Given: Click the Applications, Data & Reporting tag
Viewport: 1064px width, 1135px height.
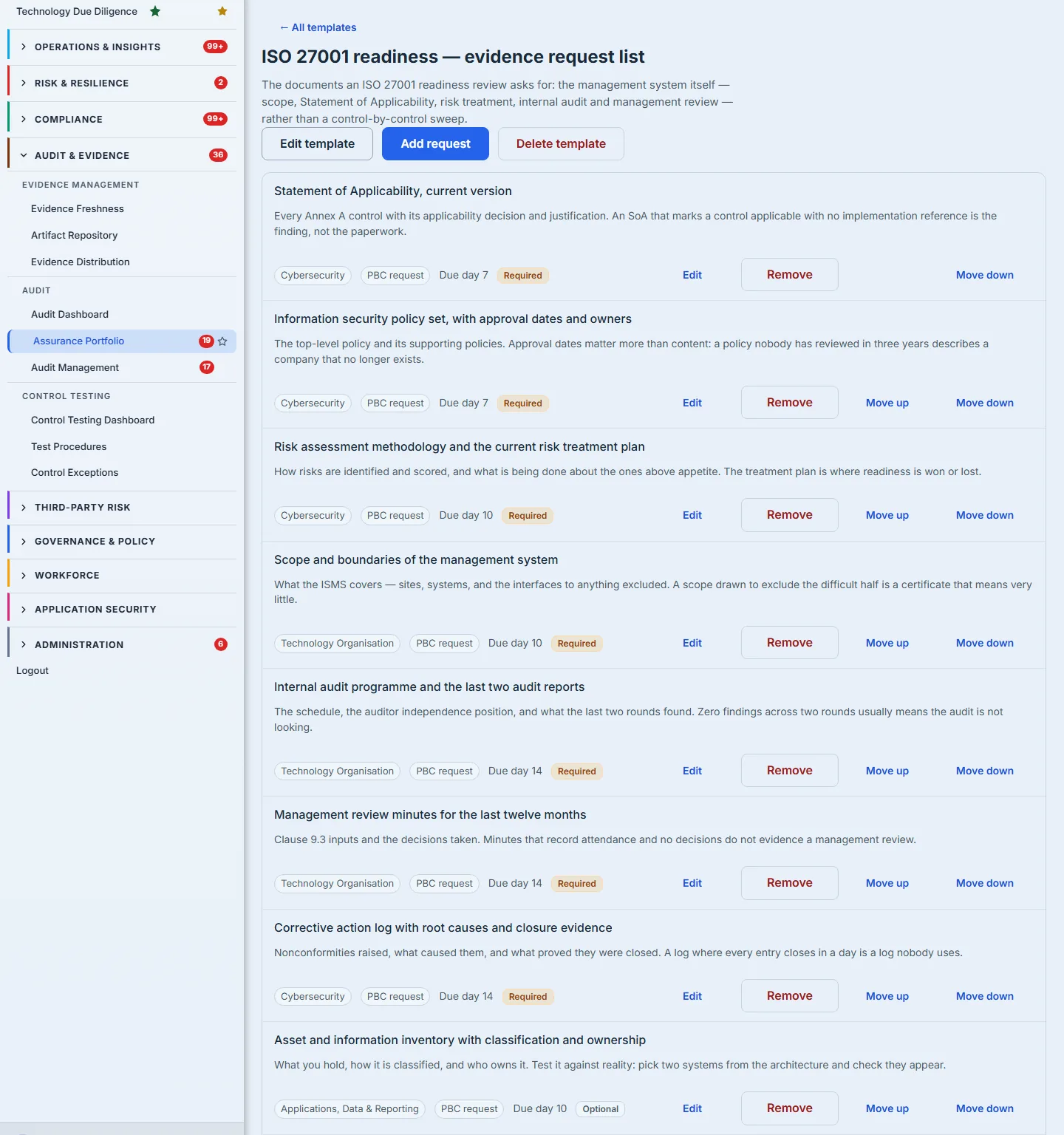Looking at the screenshot, I should coord(349,1109).
